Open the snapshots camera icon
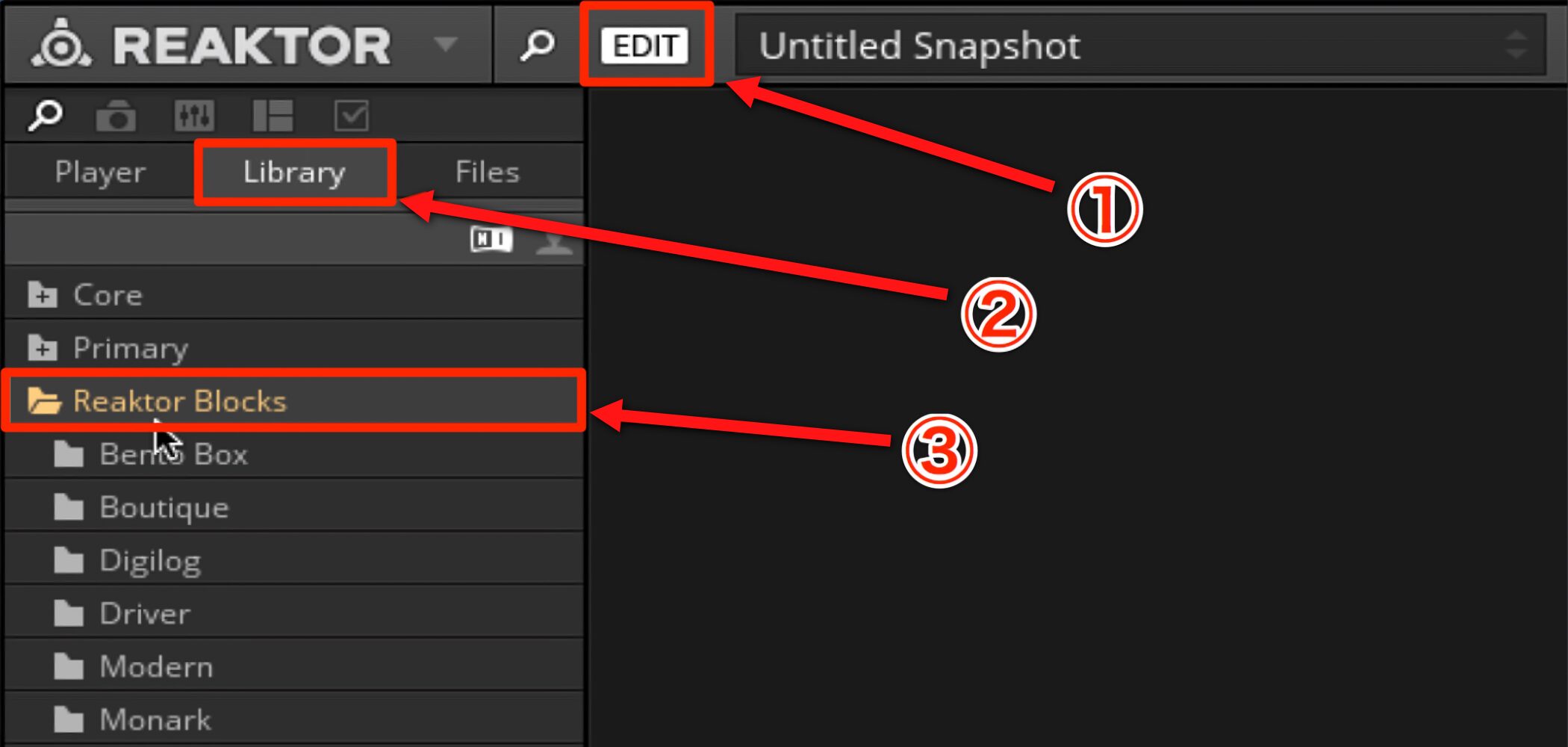Screen dimensions: 1568x747 [x=116, y=116]
